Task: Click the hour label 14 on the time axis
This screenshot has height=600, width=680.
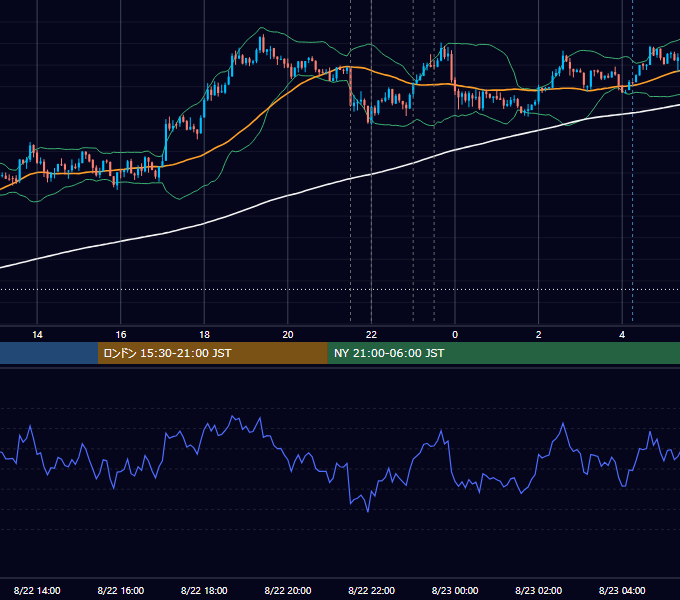Action: coord(37,335)
